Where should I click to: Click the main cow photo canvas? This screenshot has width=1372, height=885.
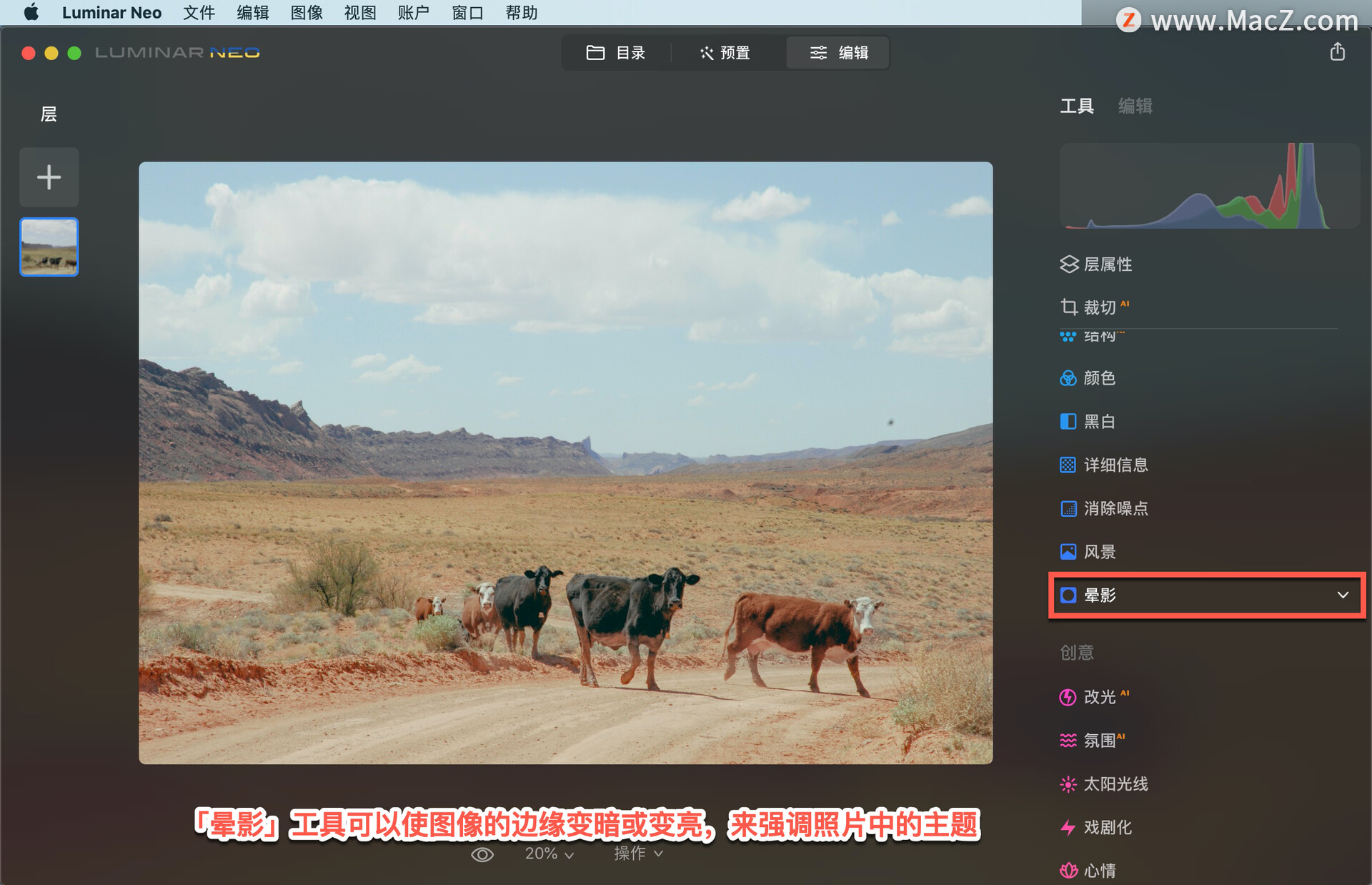tap(565, 463)
